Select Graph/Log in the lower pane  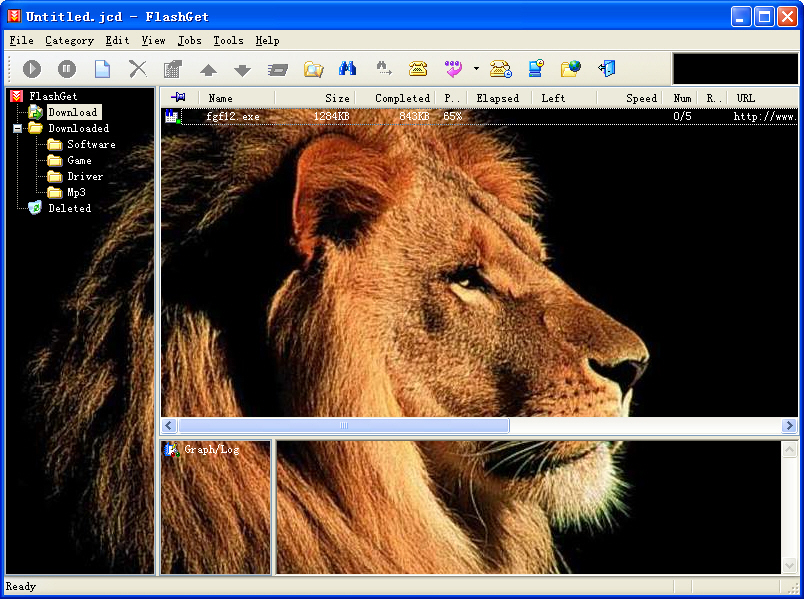211,450
